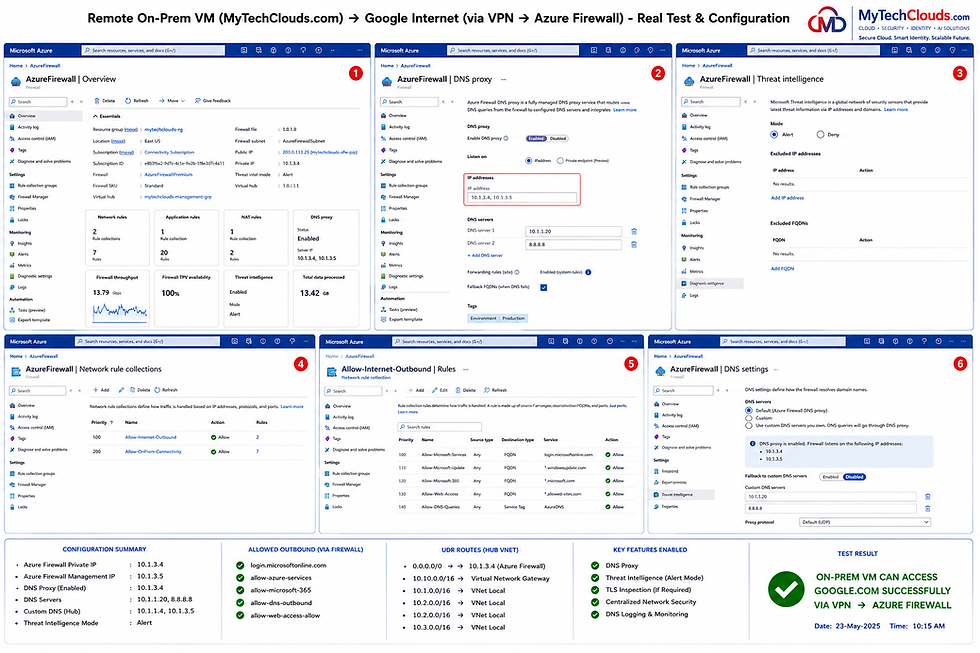The height and width of the screenshot is (653, 980).
Task: Set Enable DNS proxy to Disabled
Action: pyautogui.click(x=558, y=138)
